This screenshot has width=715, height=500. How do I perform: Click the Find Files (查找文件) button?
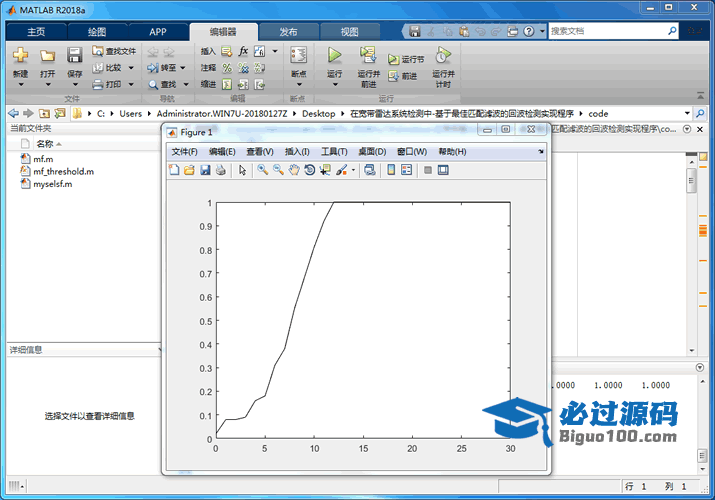coord(114,51)
